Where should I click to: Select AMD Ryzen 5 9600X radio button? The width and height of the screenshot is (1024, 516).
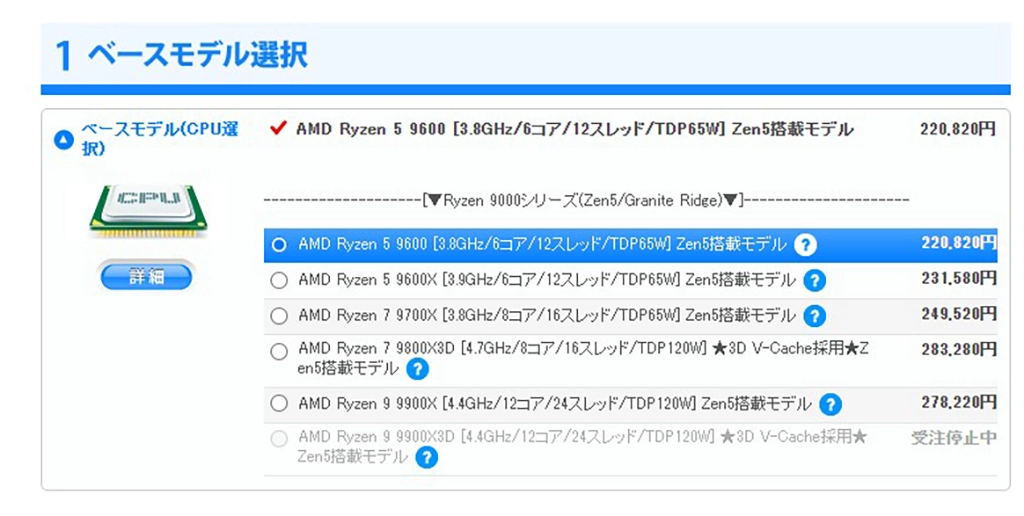(279, 280)
